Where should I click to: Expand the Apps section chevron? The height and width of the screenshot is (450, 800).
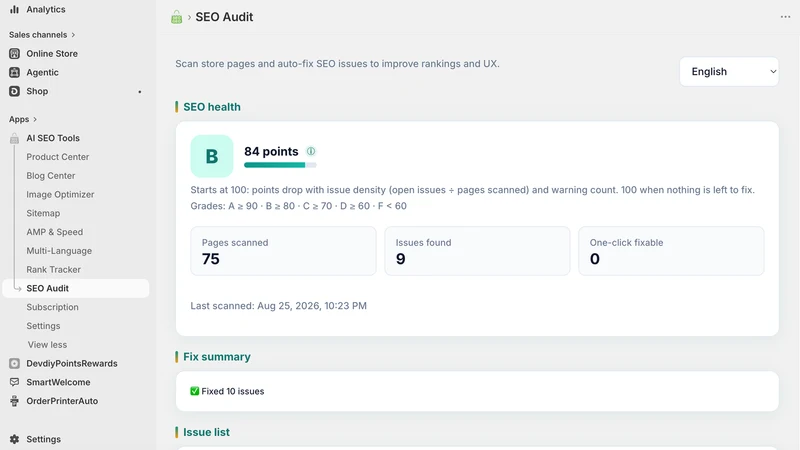[35, 119]
